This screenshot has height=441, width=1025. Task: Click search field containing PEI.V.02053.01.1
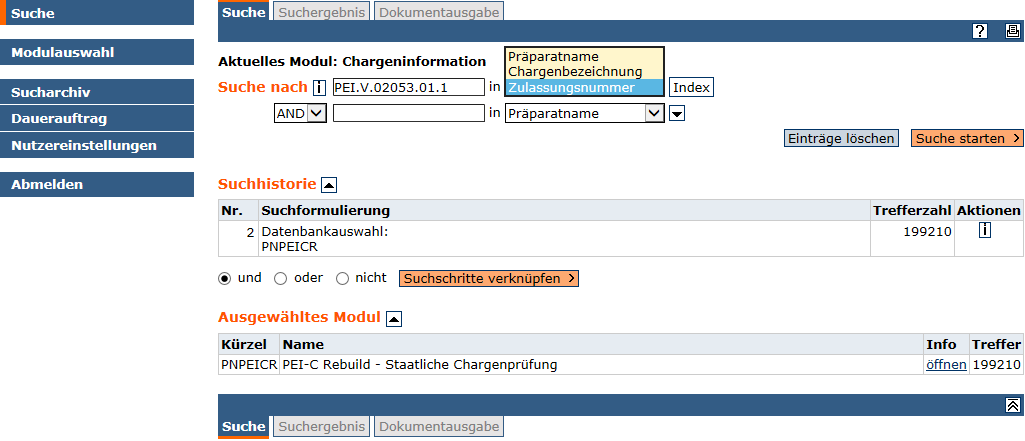(x=409, y=88)
